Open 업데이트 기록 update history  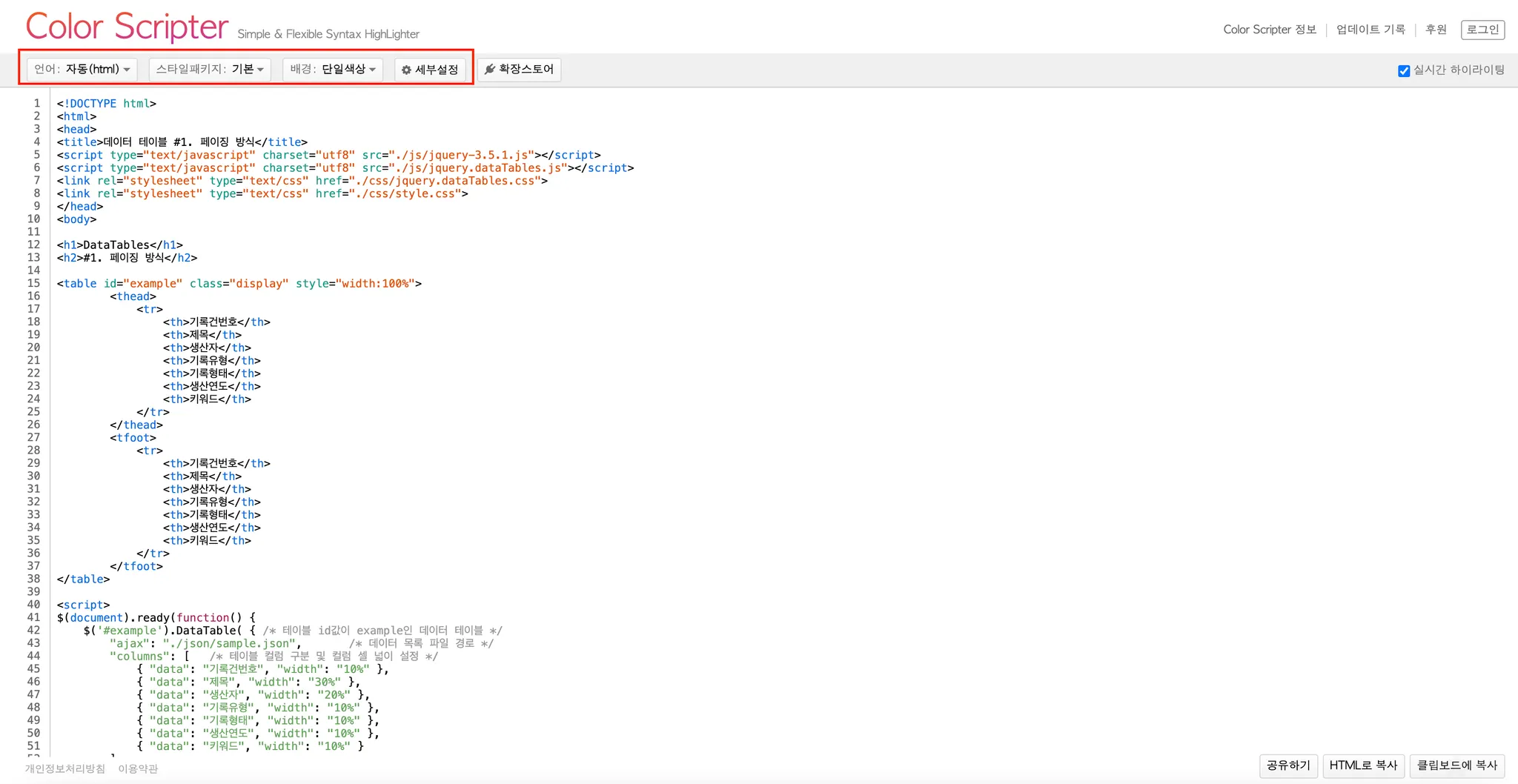pyautogui.click(x=1370, y=30)
